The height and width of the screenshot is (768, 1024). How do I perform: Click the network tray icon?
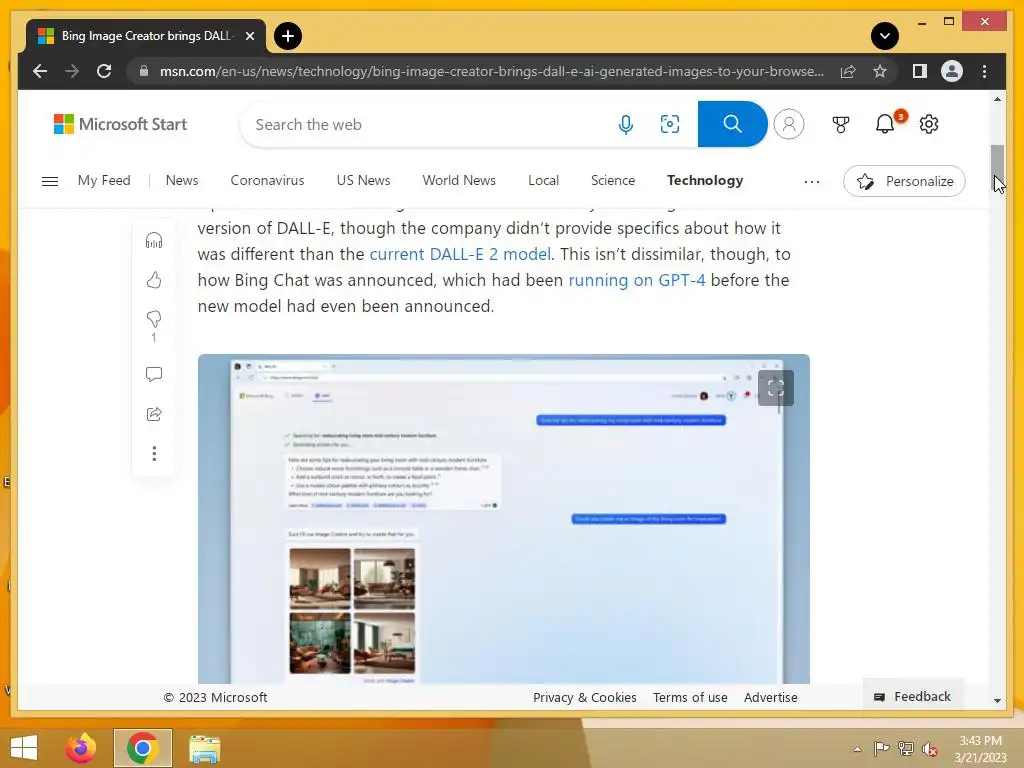pyautogui.click(x=906, y=749)
